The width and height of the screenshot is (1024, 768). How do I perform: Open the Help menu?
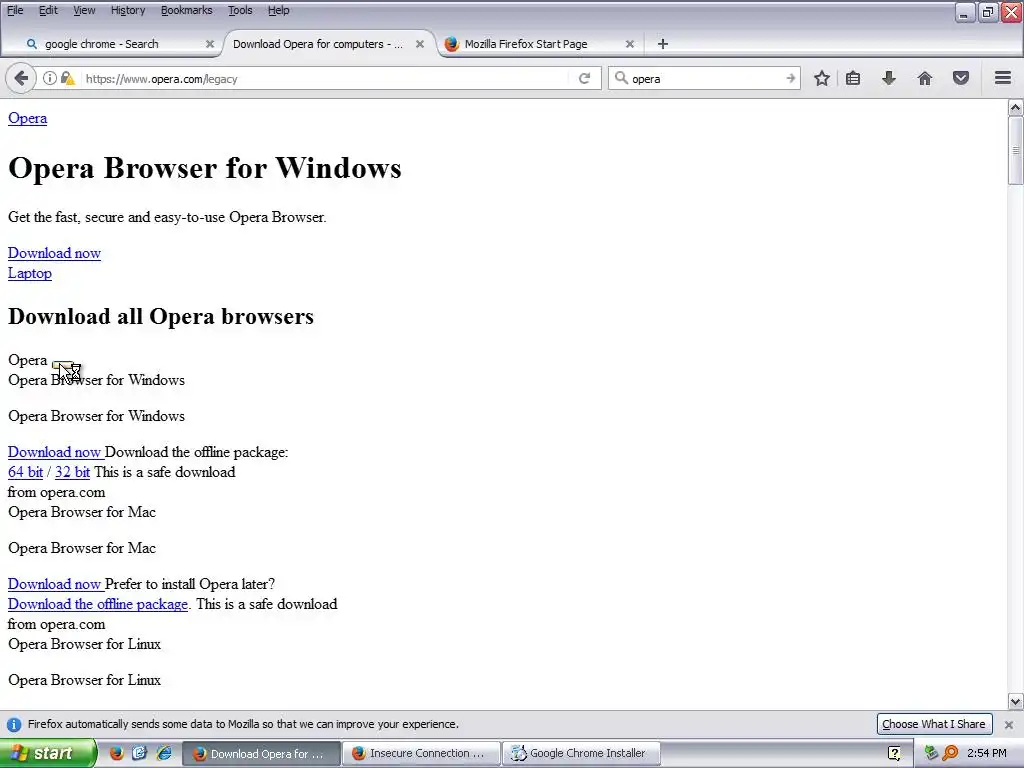[279, 10]
